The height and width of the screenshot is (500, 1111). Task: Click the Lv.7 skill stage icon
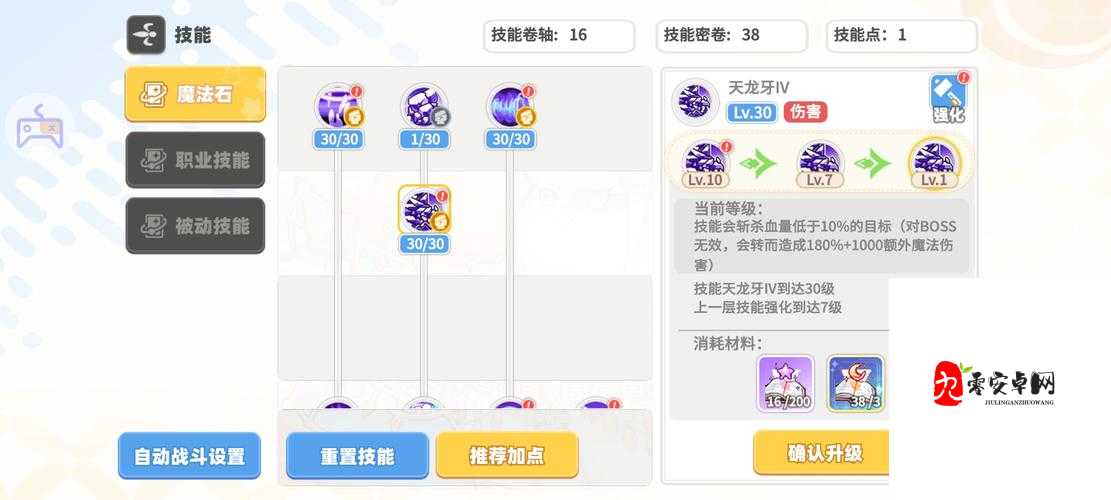[x=820, y=163]
